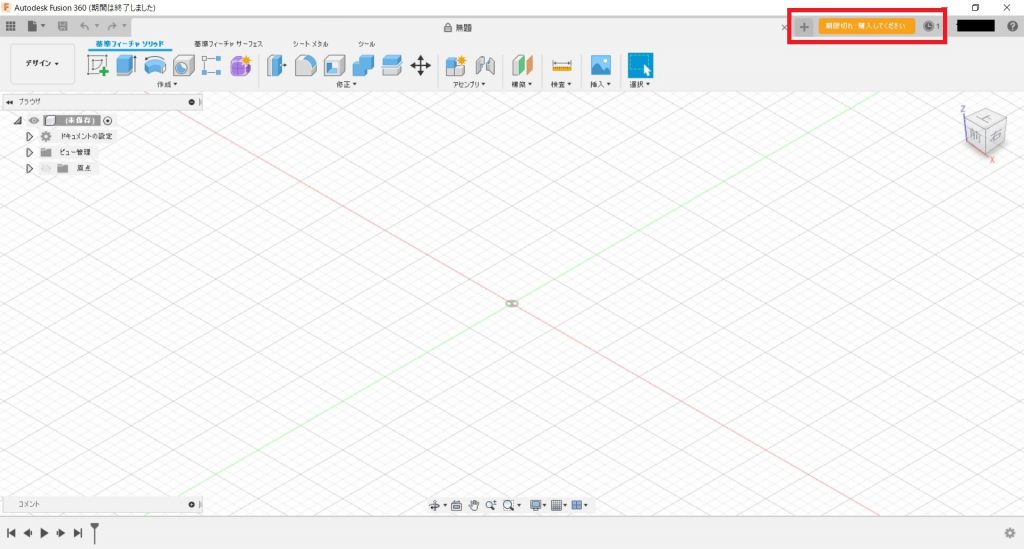Click the Save disk icon
Screen dimensions: 1024x549
pos(63,26)
